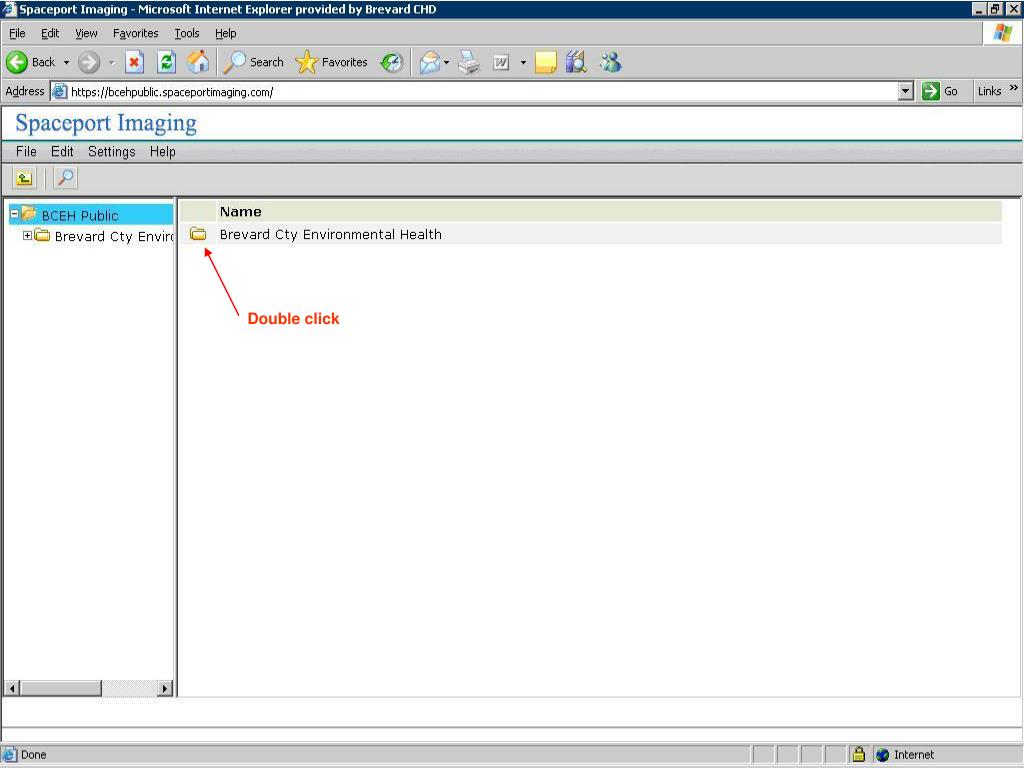
Task: Launch the Messenger people icon
Action: [x=611, y=63]
